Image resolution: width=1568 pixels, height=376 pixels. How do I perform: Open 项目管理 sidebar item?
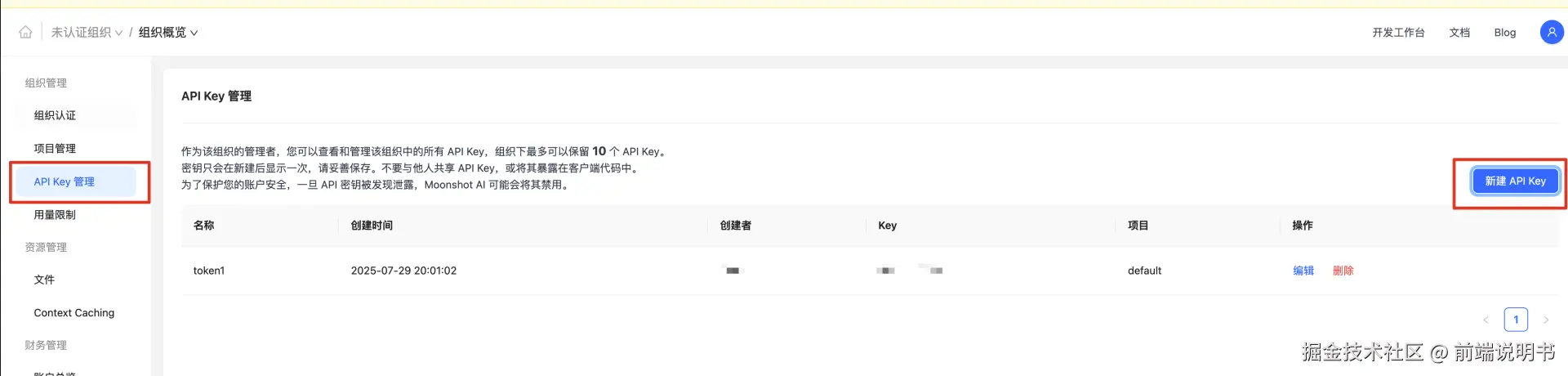tap(55, 149)
